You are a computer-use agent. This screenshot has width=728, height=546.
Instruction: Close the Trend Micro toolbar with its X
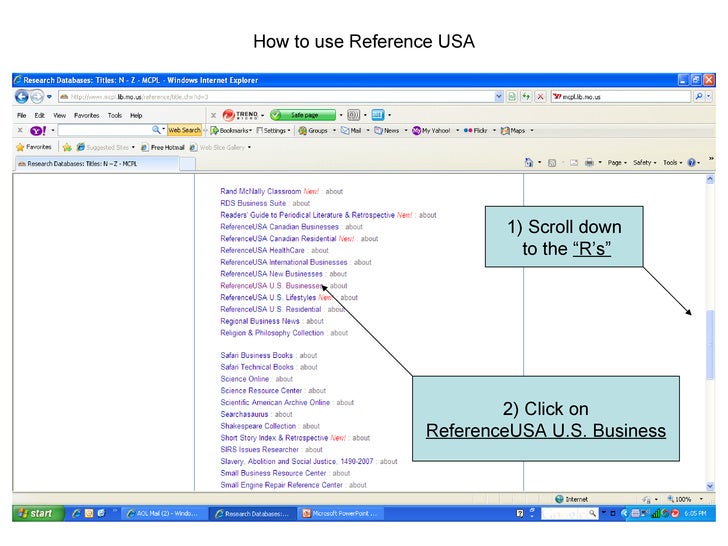[213, 115]
